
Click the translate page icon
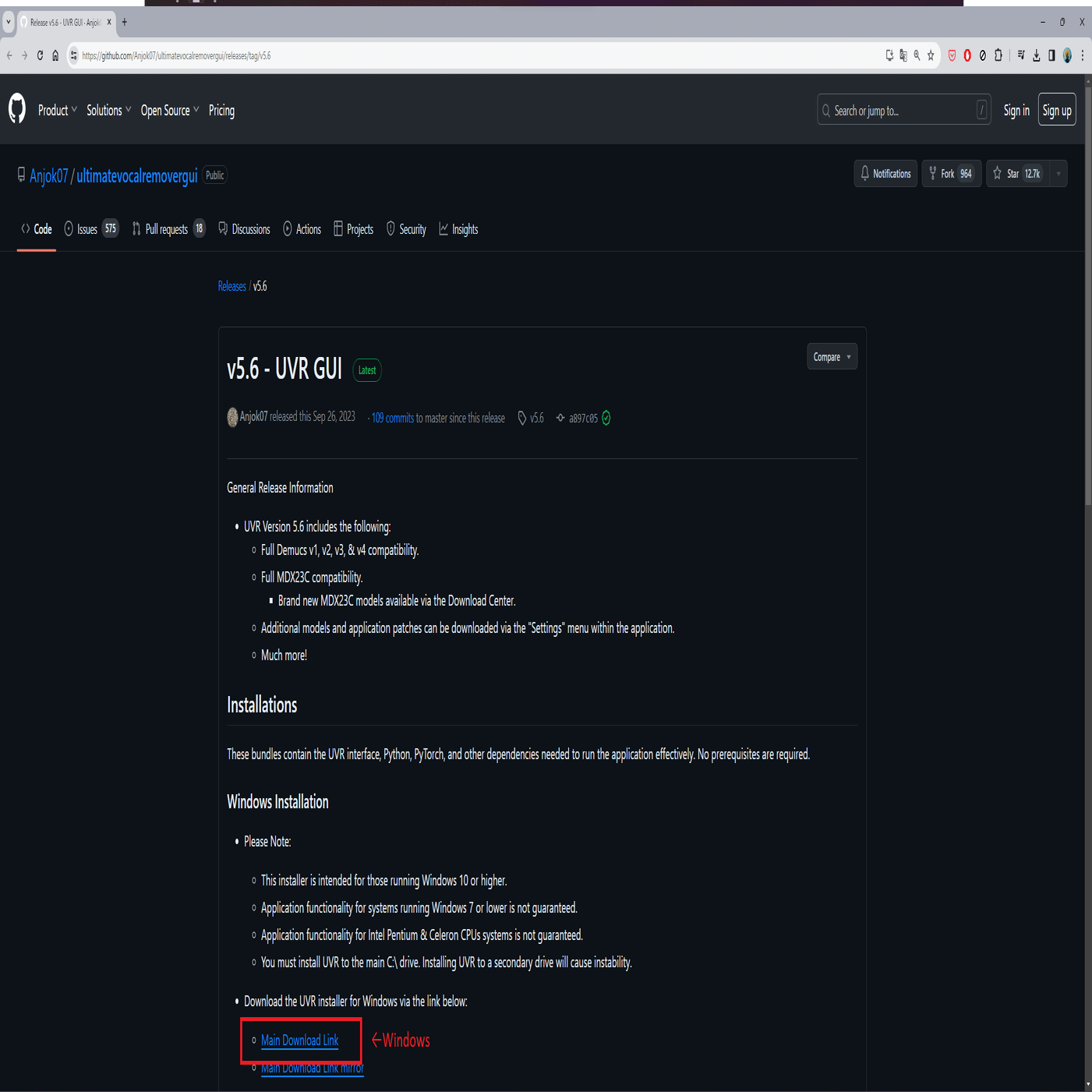tap(903, 55)
